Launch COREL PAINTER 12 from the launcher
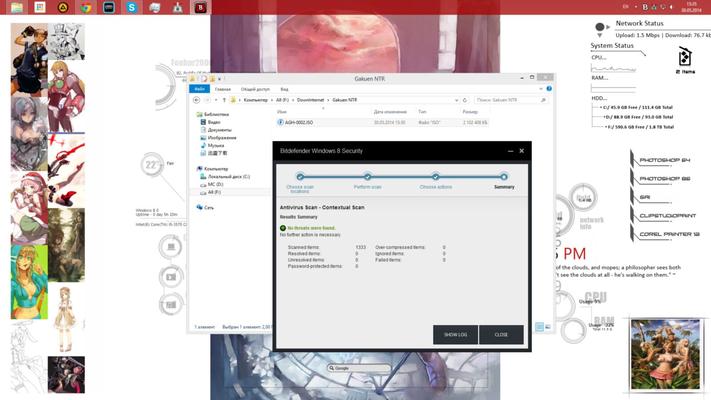This screenshot has height=400, width=711. (x=669, y=234)
